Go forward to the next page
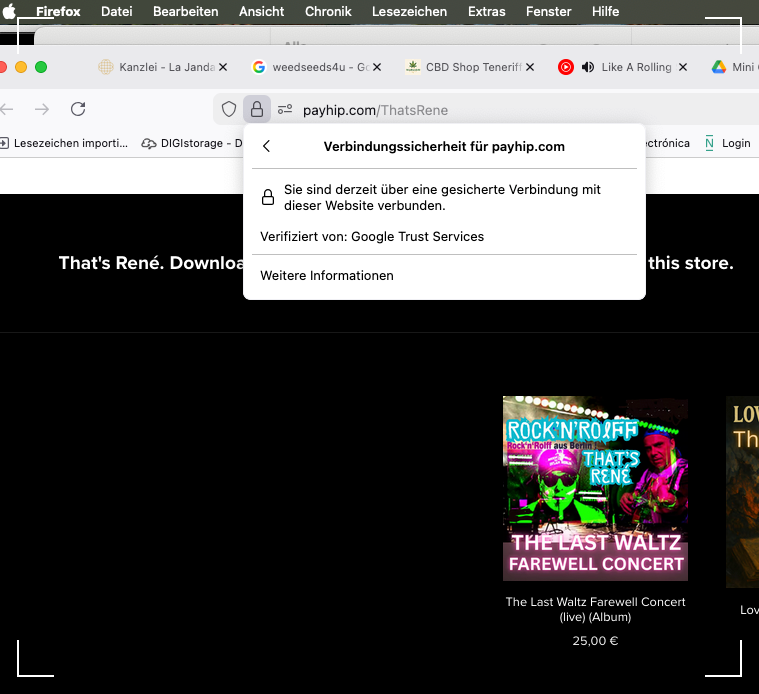 42,109
